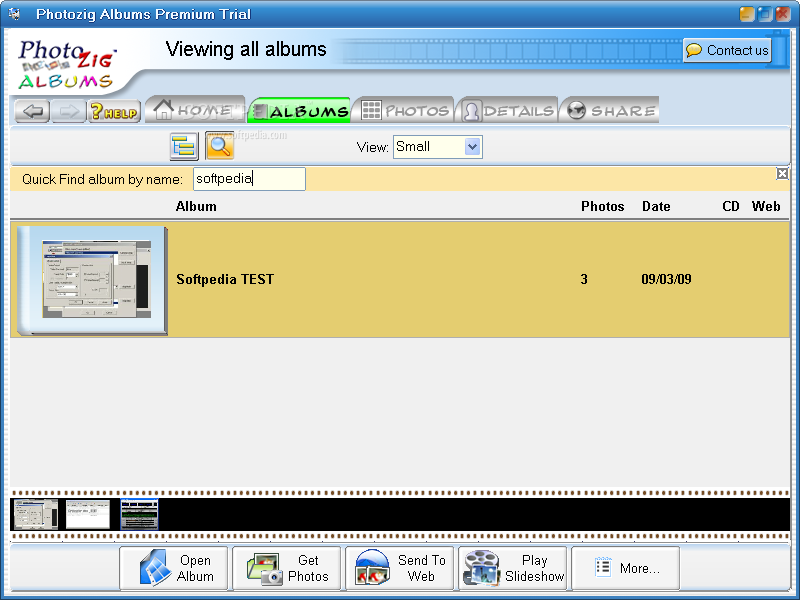
Task: Sort by the Date column header
Action: pos(656,206)
